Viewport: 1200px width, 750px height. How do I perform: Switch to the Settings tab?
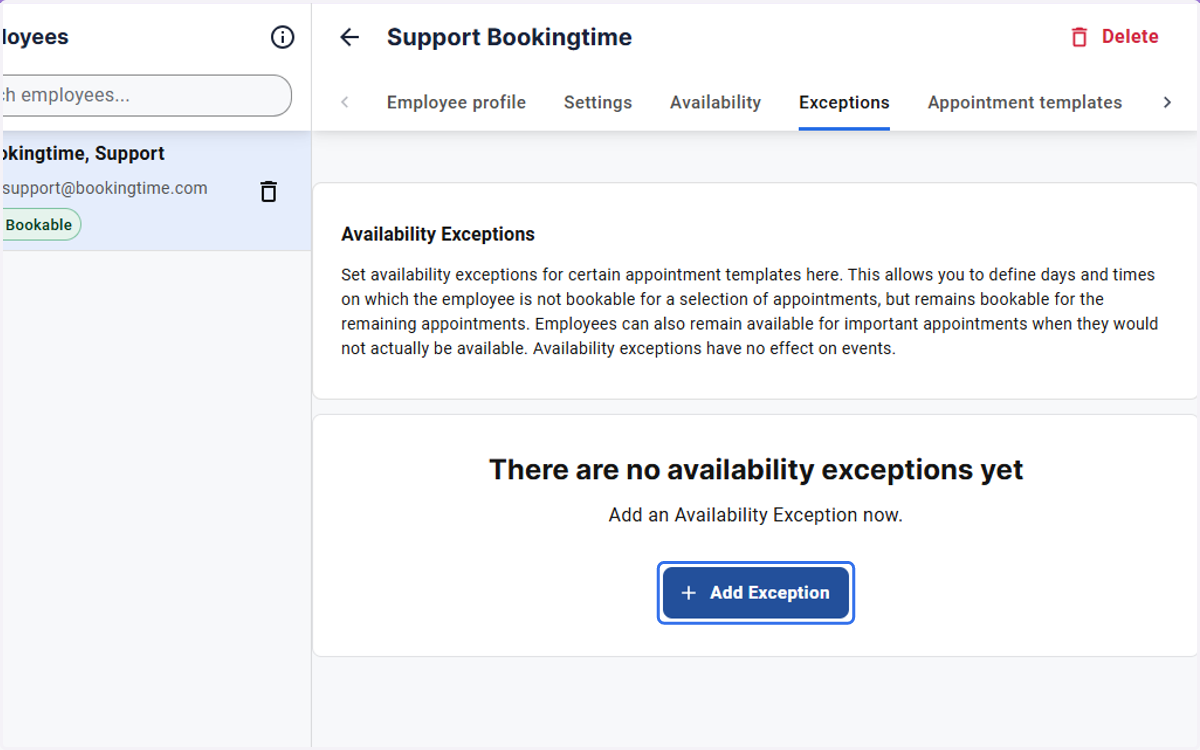598,102
